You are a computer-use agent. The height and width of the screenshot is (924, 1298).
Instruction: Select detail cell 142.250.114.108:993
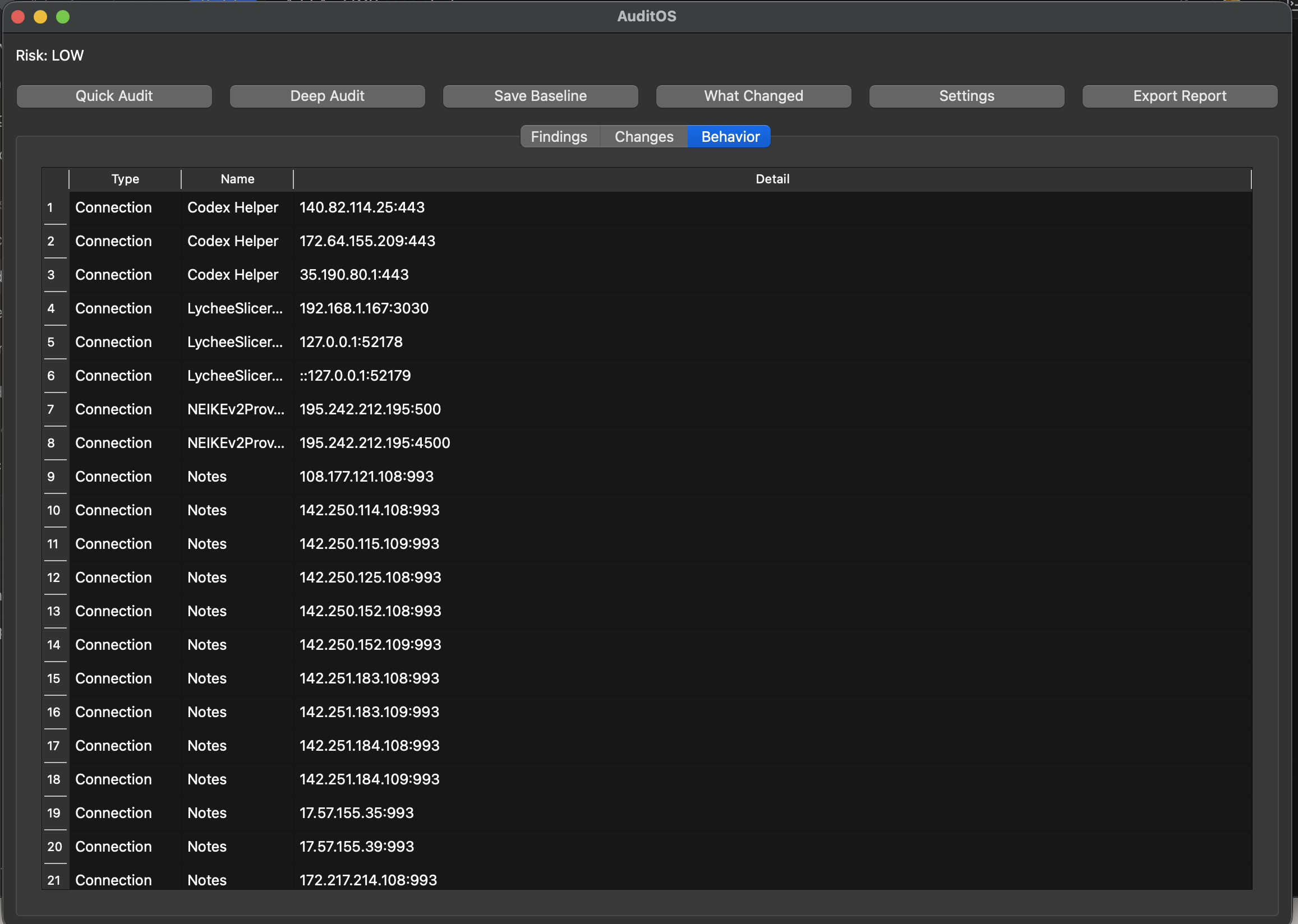tap(772, 510)
